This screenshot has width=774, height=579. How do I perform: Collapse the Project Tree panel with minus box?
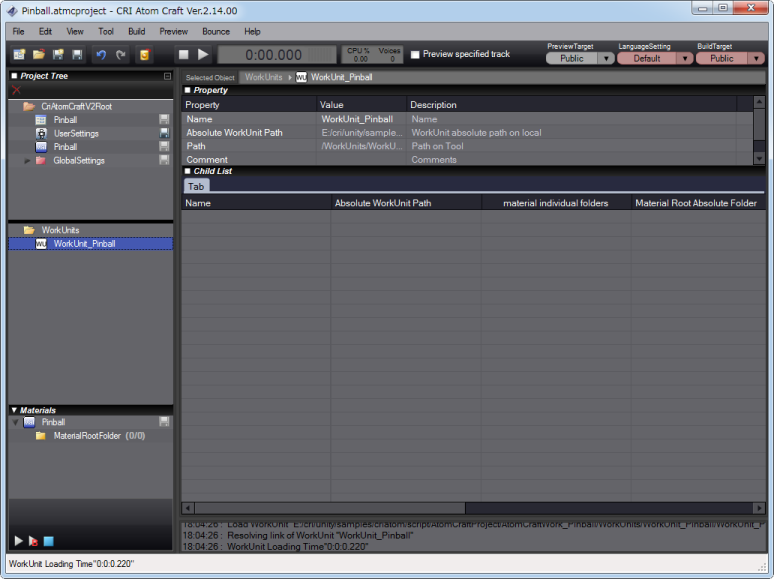(167, 76)
